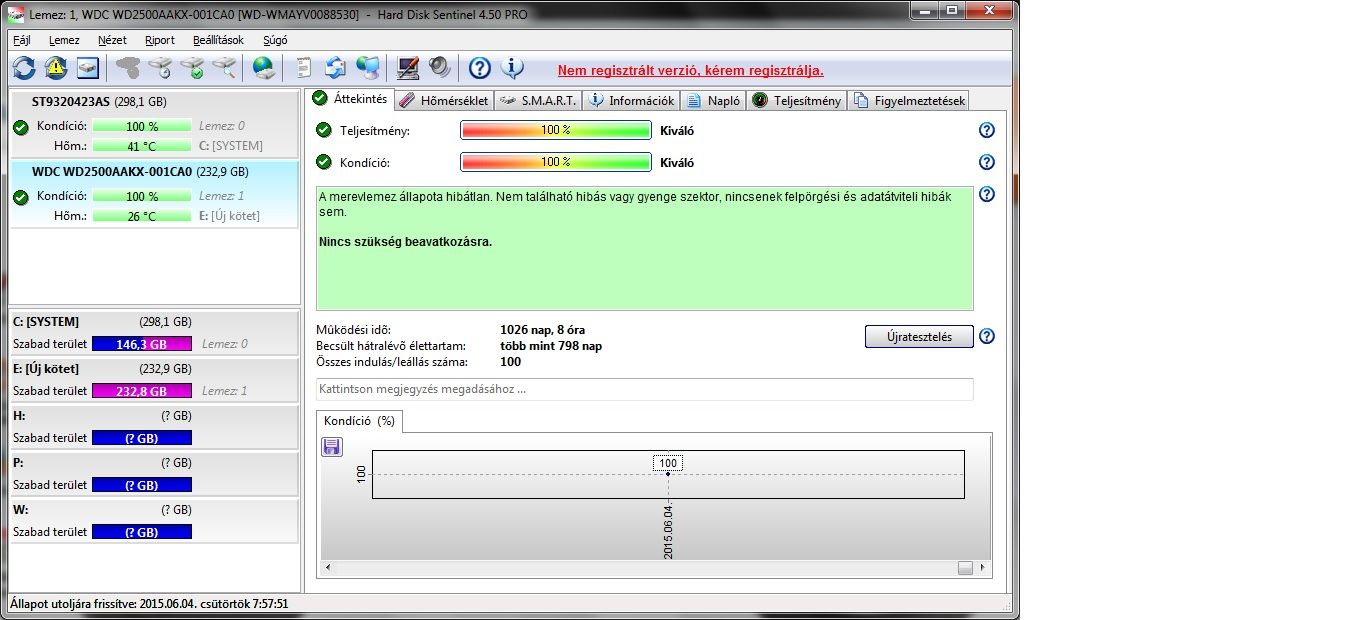This screenshot has height=620, width=1364.
Task: Select the C: [SYSTEM] volume entry
Action: [154, 333]
